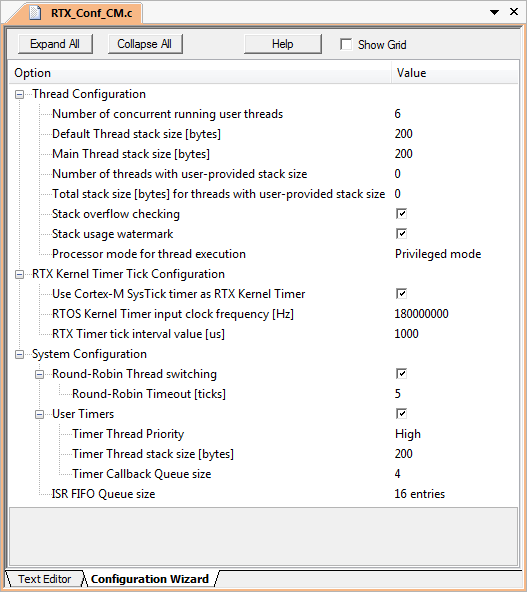Screen dimensions: 527x592
Task: Click the Value column header
Action: click(455, 72)
